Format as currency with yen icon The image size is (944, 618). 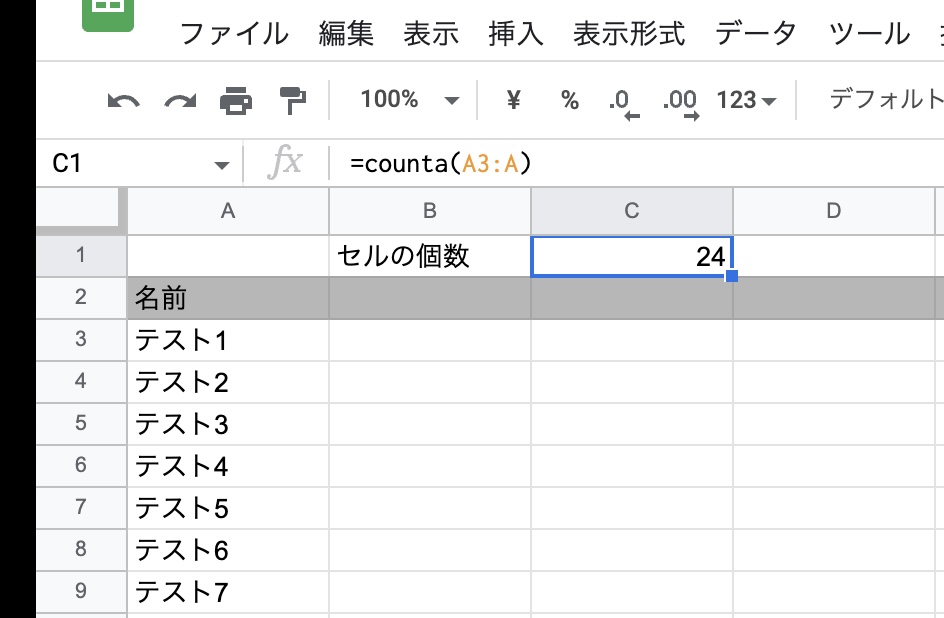(x=514, y=100)
